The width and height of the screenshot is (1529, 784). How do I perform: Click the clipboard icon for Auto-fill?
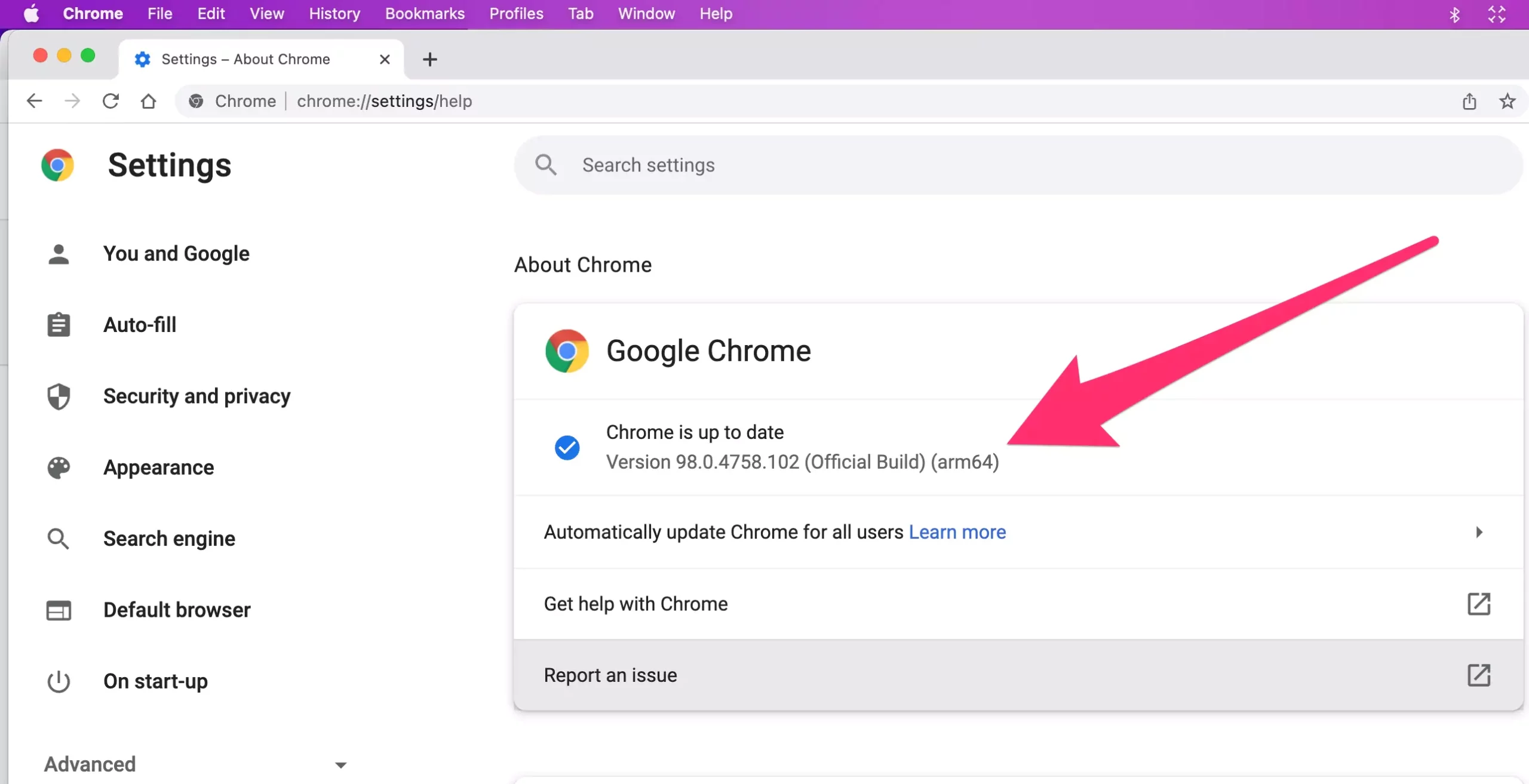(59, 325)
